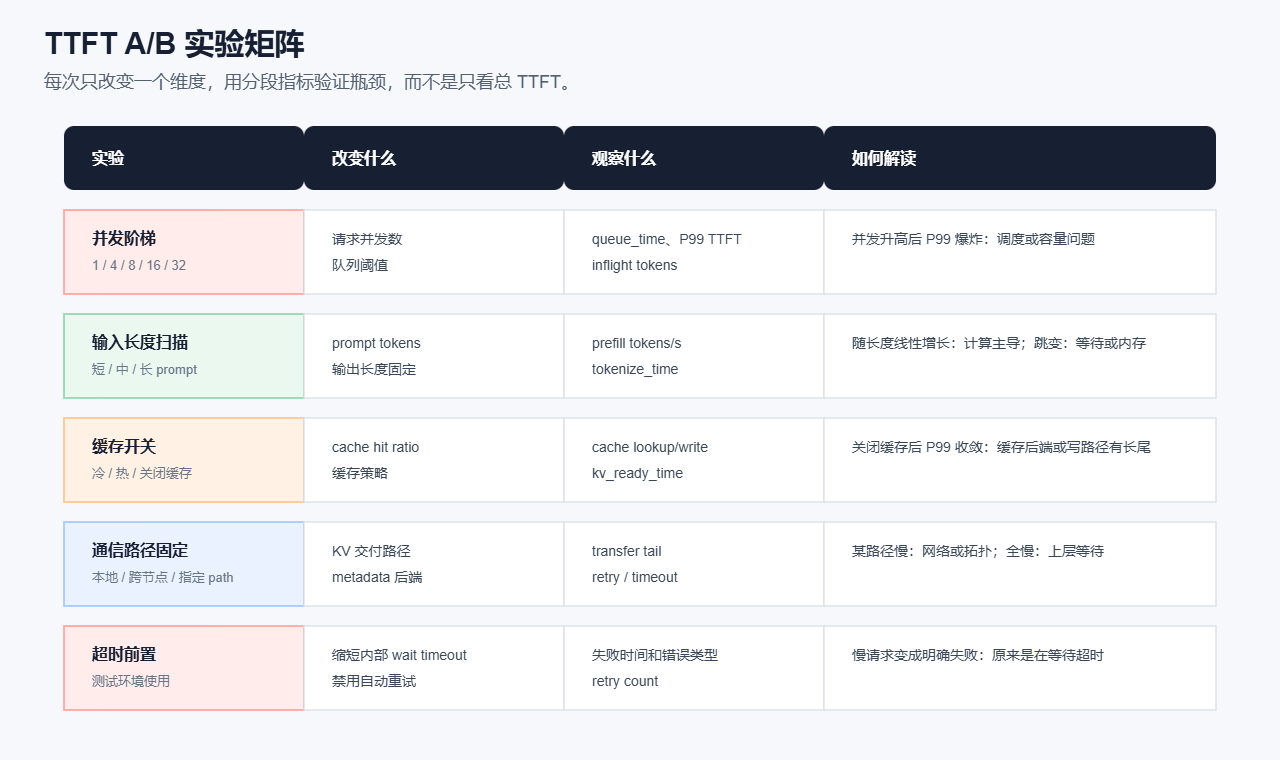Image resolution: width=1280 pixels, height=760 pixels.
Task: Click the '输出长度固定' text
Action: tap(374, 369)
